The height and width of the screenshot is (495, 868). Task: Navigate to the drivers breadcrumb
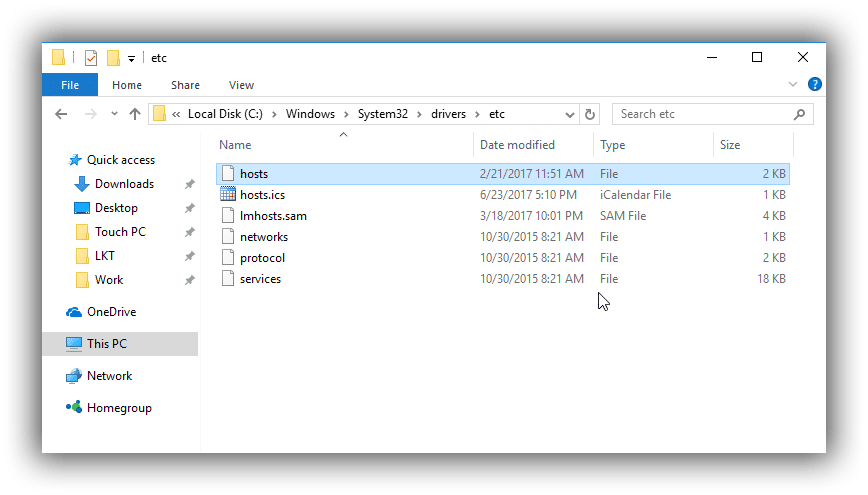click(448, 114)
